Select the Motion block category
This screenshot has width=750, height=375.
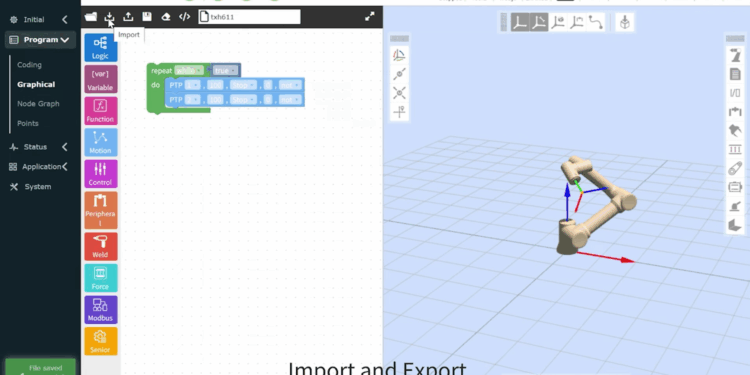click(x=100, y=142)
